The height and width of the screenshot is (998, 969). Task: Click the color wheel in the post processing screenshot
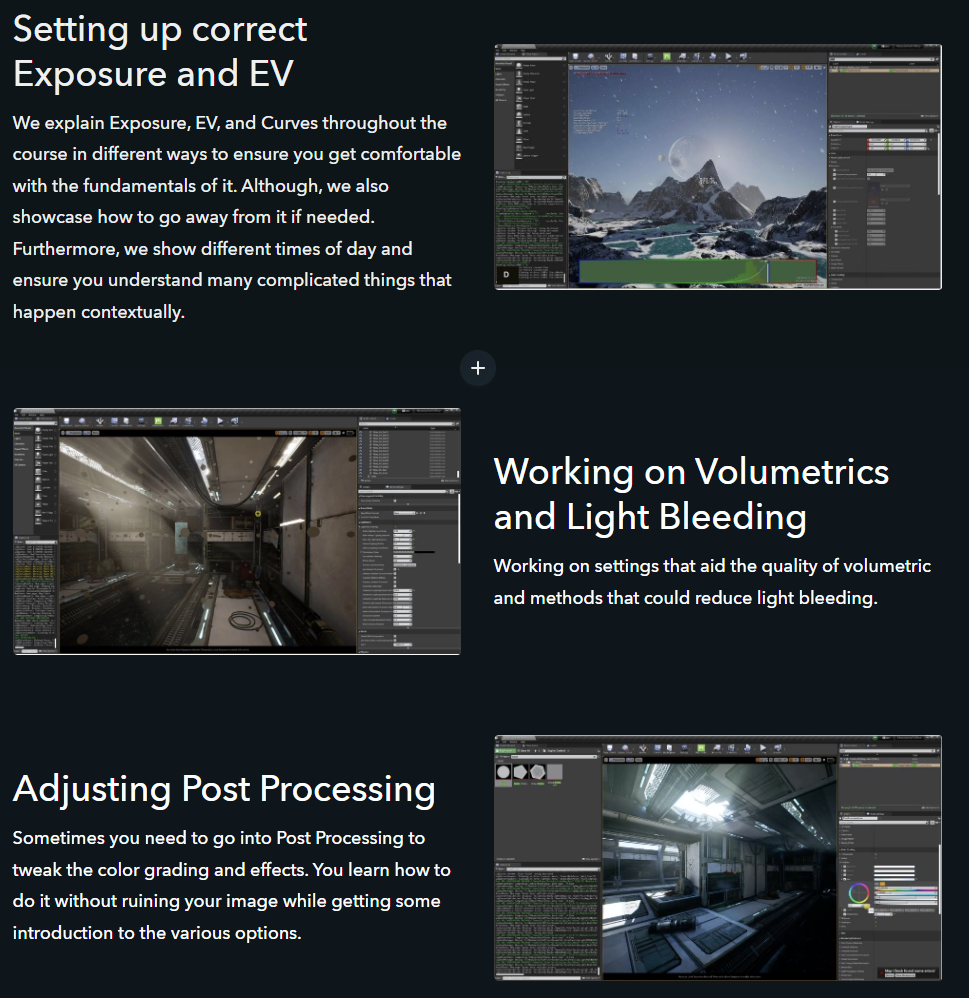point(857,891)
